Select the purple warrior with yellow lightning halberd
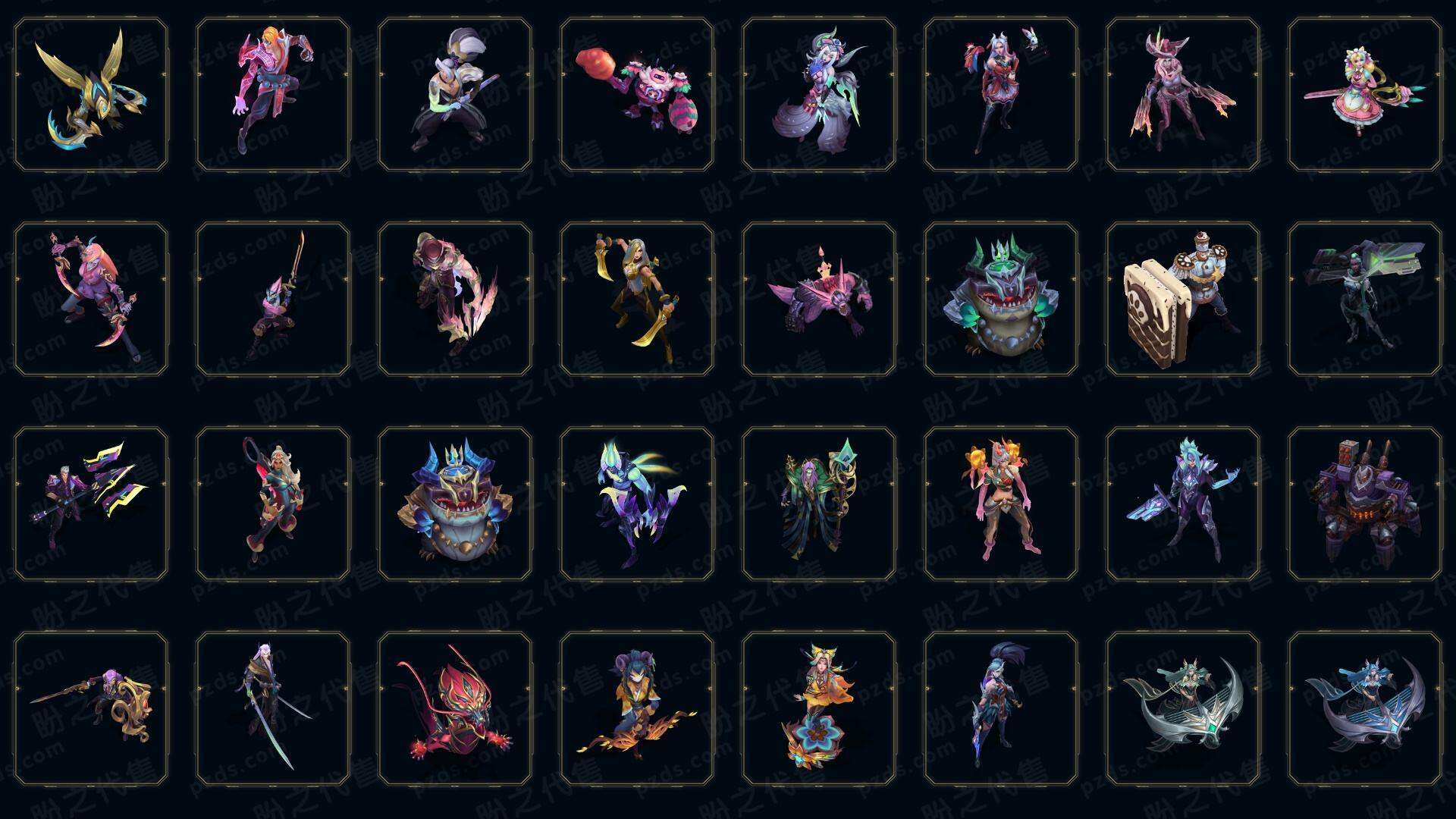 pyautogui.click(x=91, y=504)
